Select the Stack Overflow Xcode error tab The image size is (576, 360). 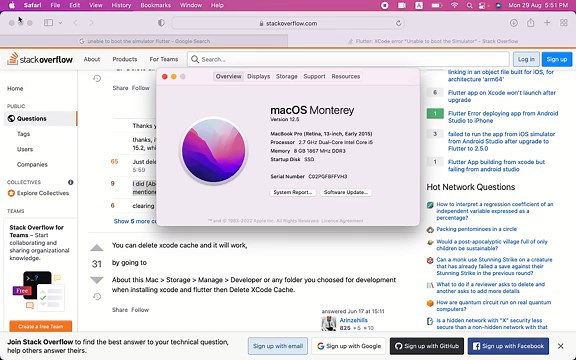432,41
